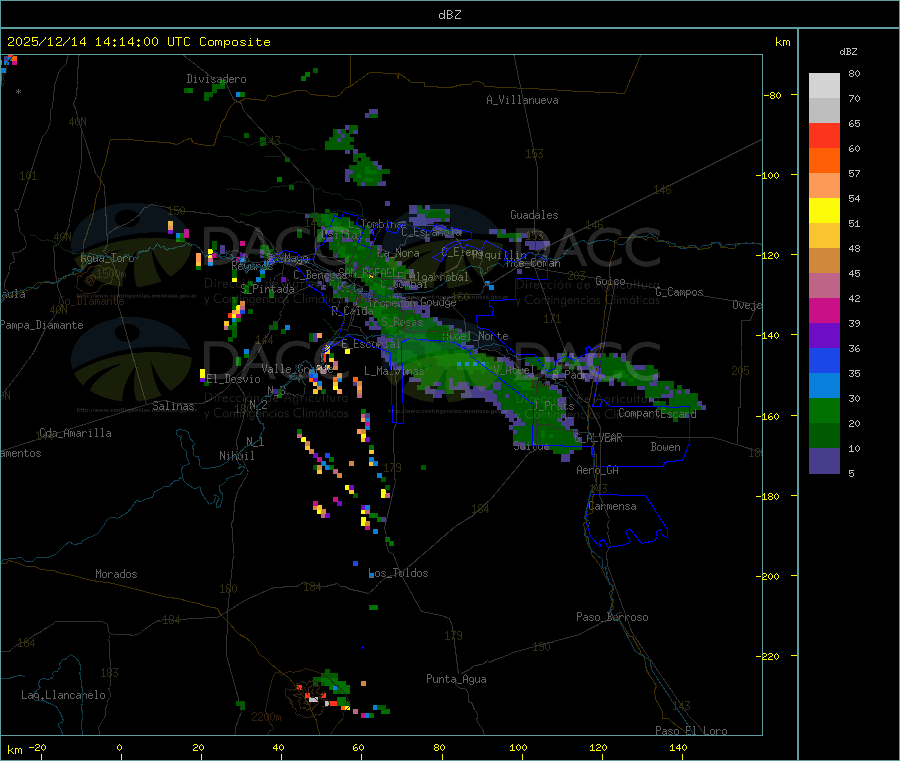Click the Aero_GA map label
The height and width of the screenshot is (761, 900).
pyautogui.click(x=598, y=470)
